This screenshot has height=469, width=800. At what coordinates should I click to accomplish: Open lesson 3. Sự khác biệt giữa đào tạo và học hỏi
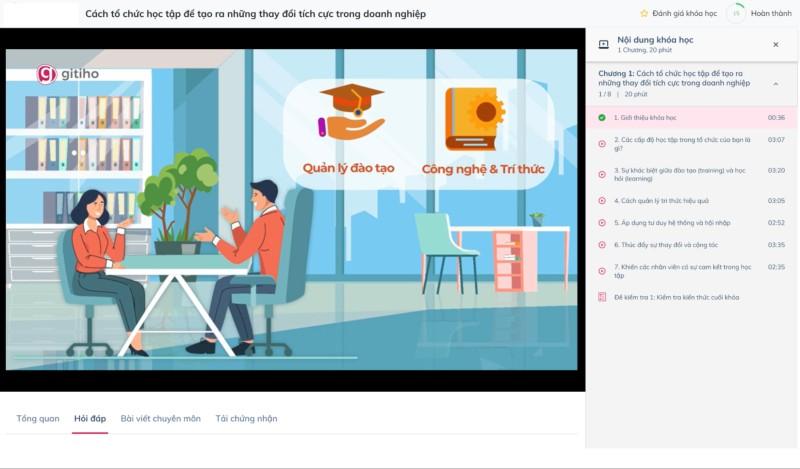click(691, 175)
